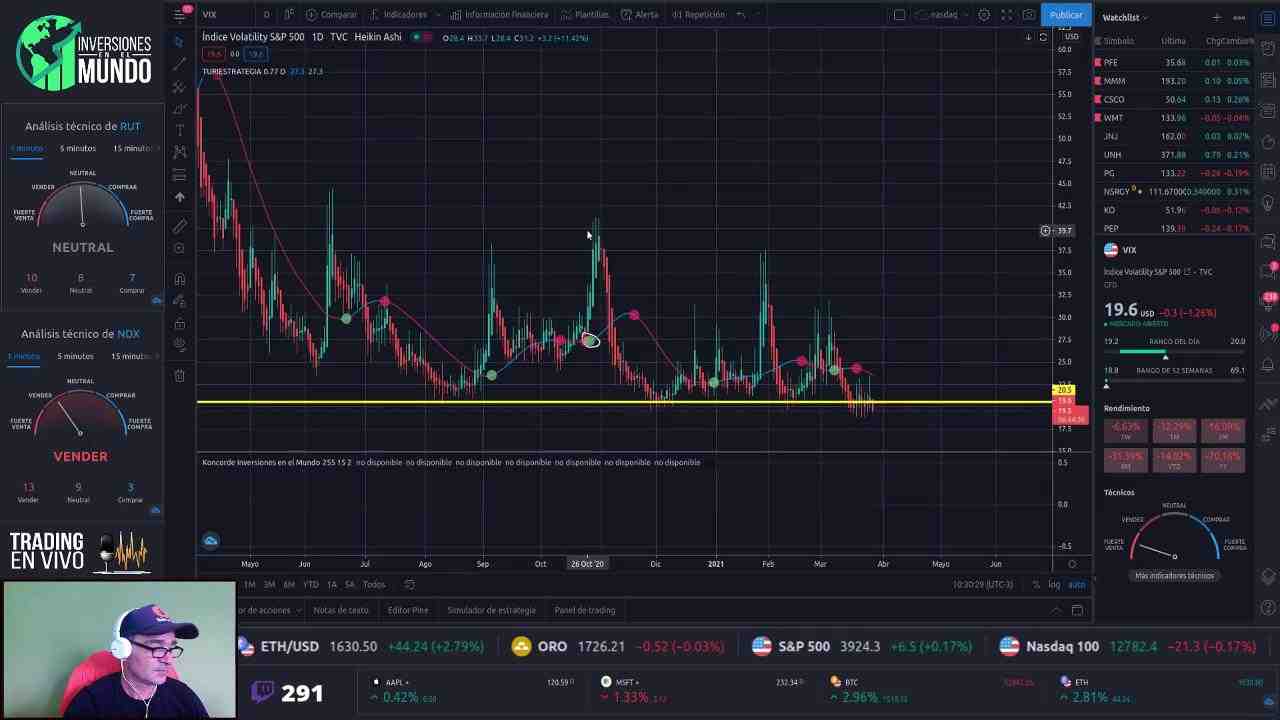Select the YTD date range

point(311,584)
